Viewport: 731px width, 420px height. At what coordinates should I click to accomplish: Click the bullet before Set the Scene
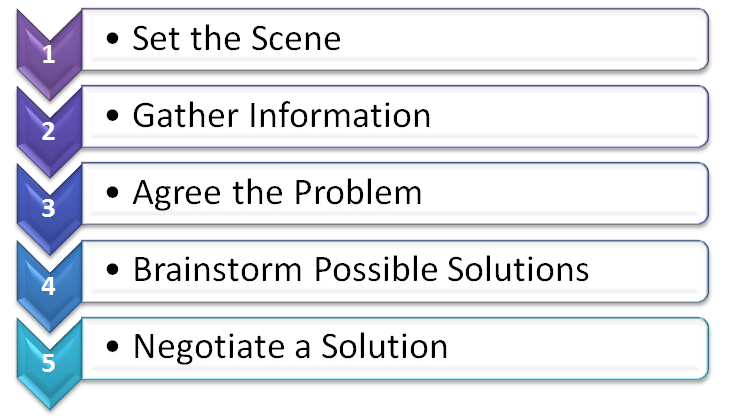pos(112,39)
